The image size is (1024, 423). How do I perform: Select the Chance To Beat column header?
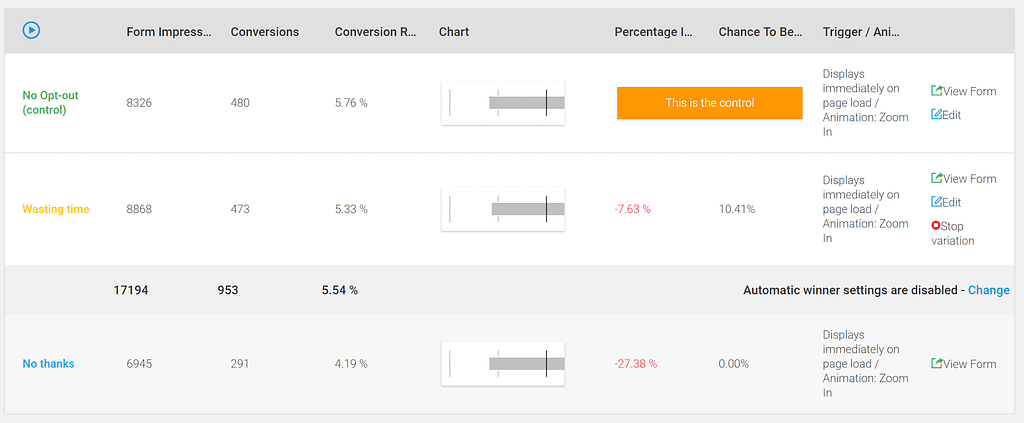pyautogui.click(x=760, y=32)
